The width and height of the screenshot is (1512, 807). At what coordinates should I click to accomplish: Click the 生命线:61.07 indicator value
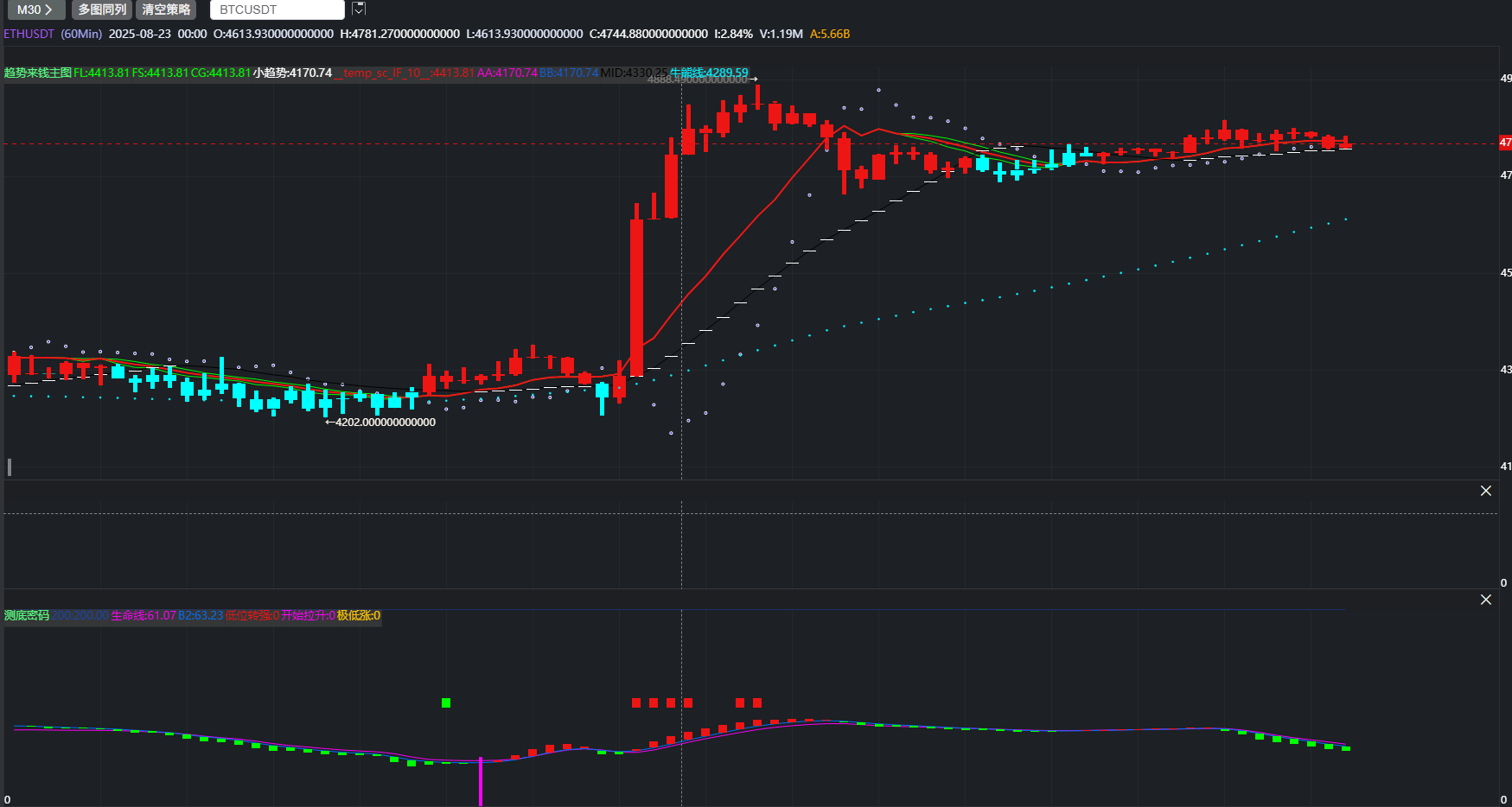pos(144,615)
